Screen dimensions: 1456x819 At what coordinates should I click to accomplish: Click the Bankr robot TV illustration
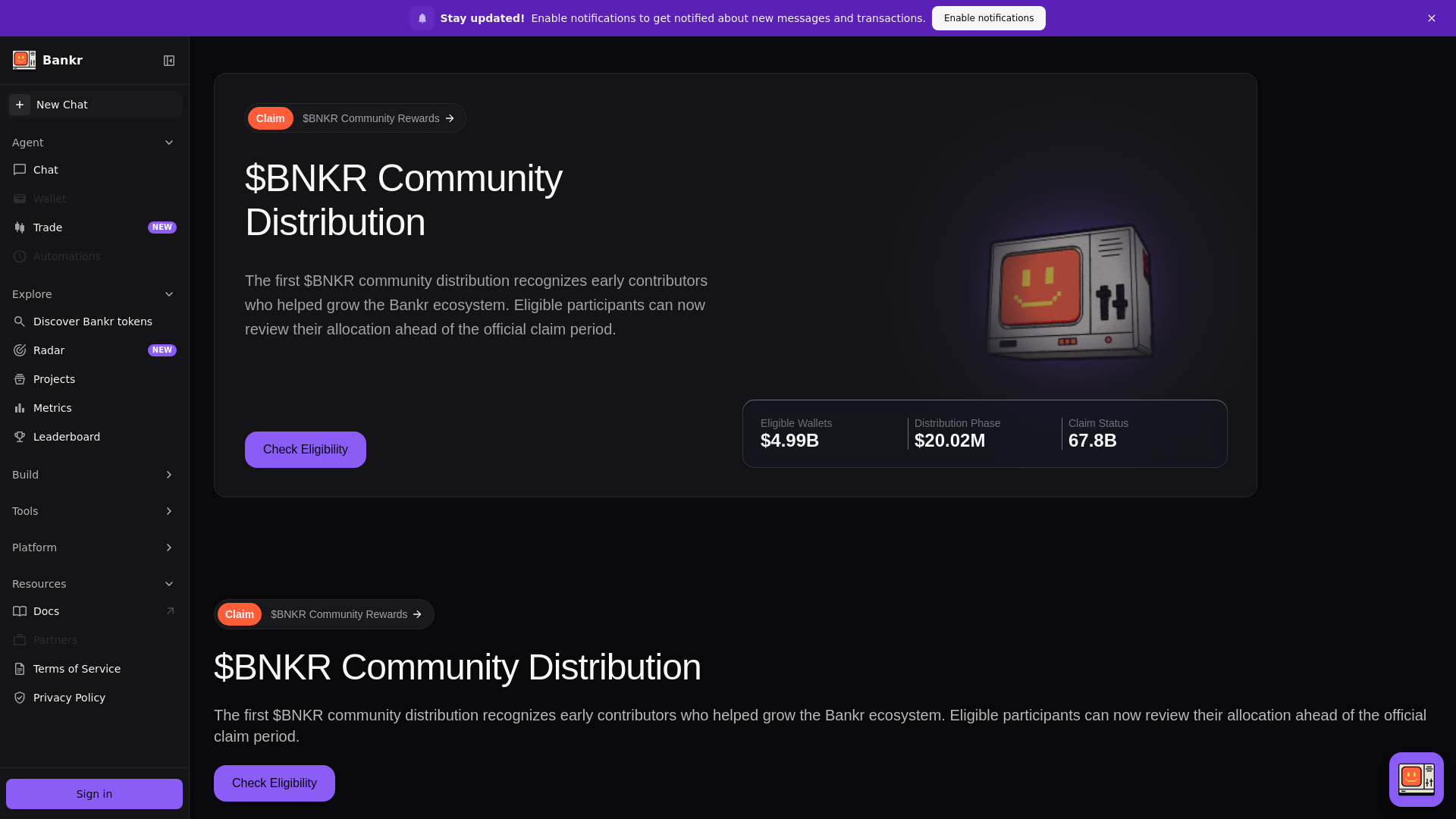tap(1069, 293)
